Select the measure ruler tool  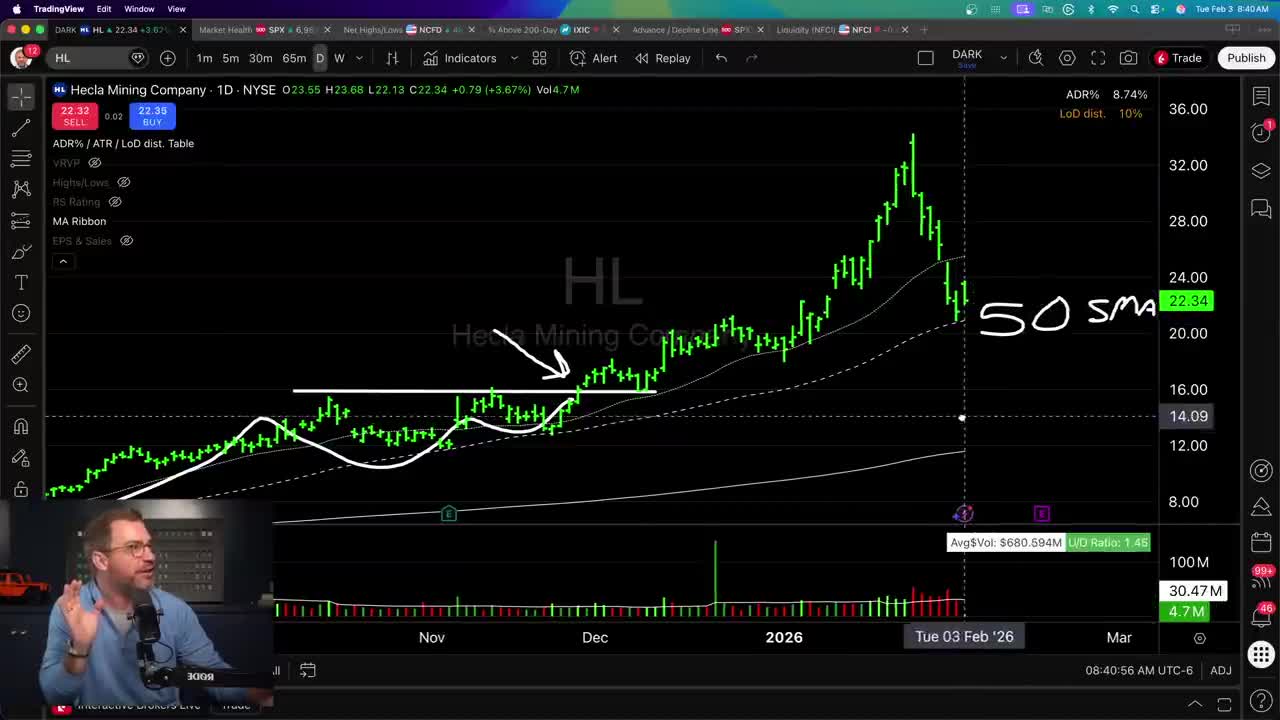click(x=21, y=352)
